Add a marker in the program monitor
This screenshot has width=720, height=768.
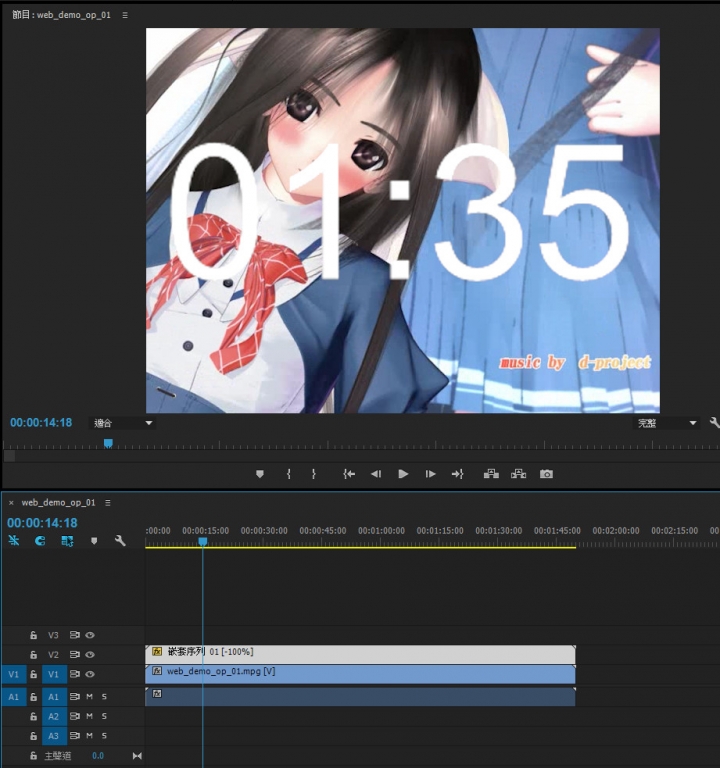tap(260, 474)
